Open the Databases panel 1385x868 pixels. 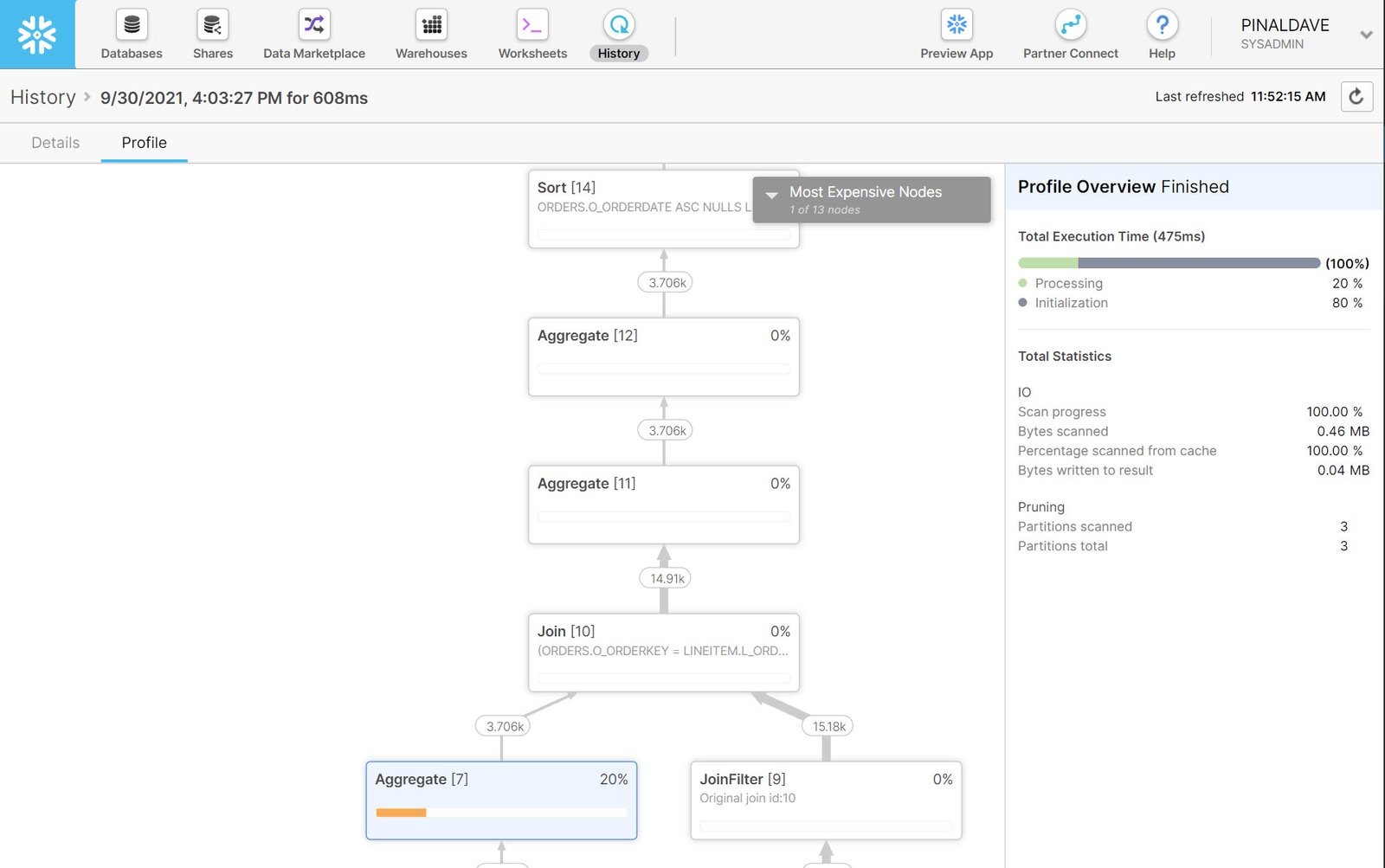(x=131, y=33)
